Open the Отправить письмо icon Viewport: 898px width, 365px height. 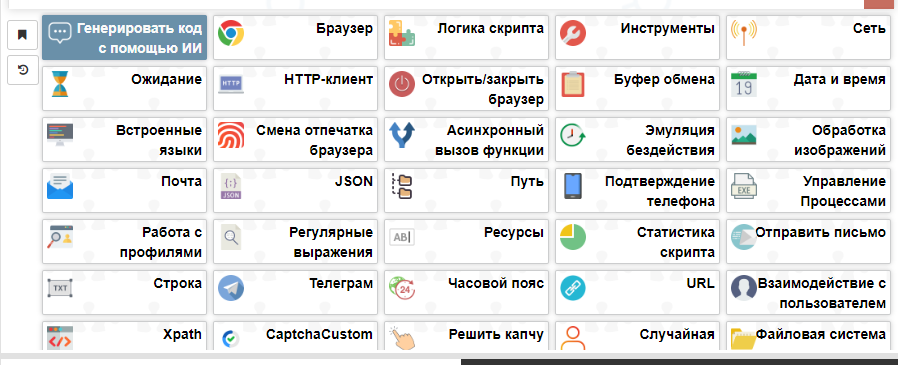pyautogui.click(x=744, y=237)
